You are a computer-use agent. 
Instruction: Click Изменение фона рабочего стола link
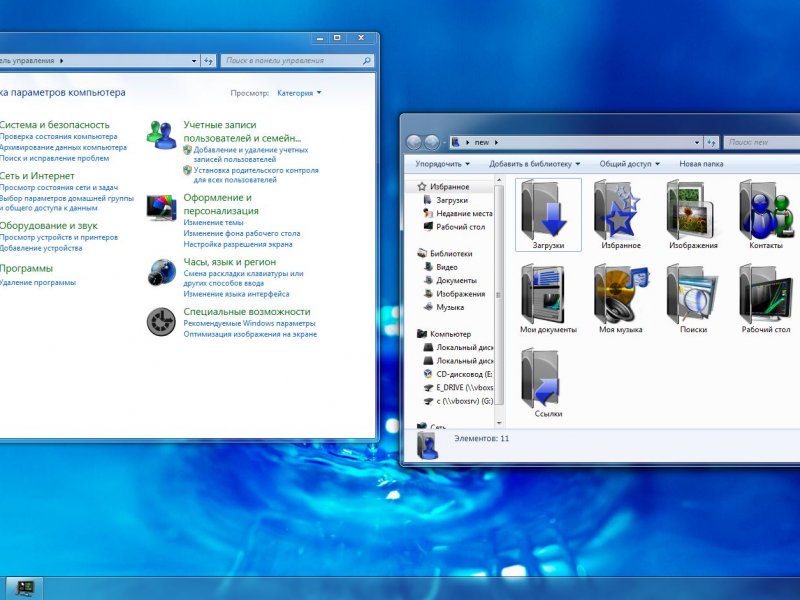(x=242, y=233)
